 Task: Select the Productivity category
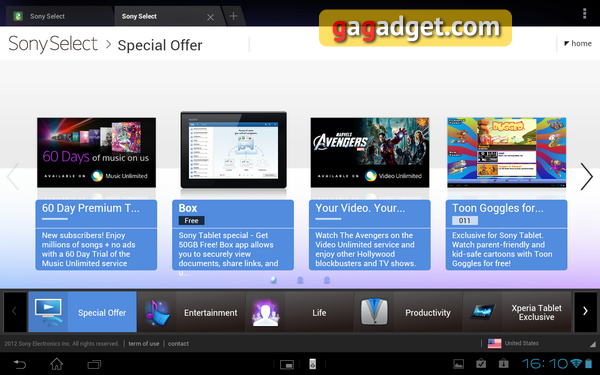(x=408, y=312)
